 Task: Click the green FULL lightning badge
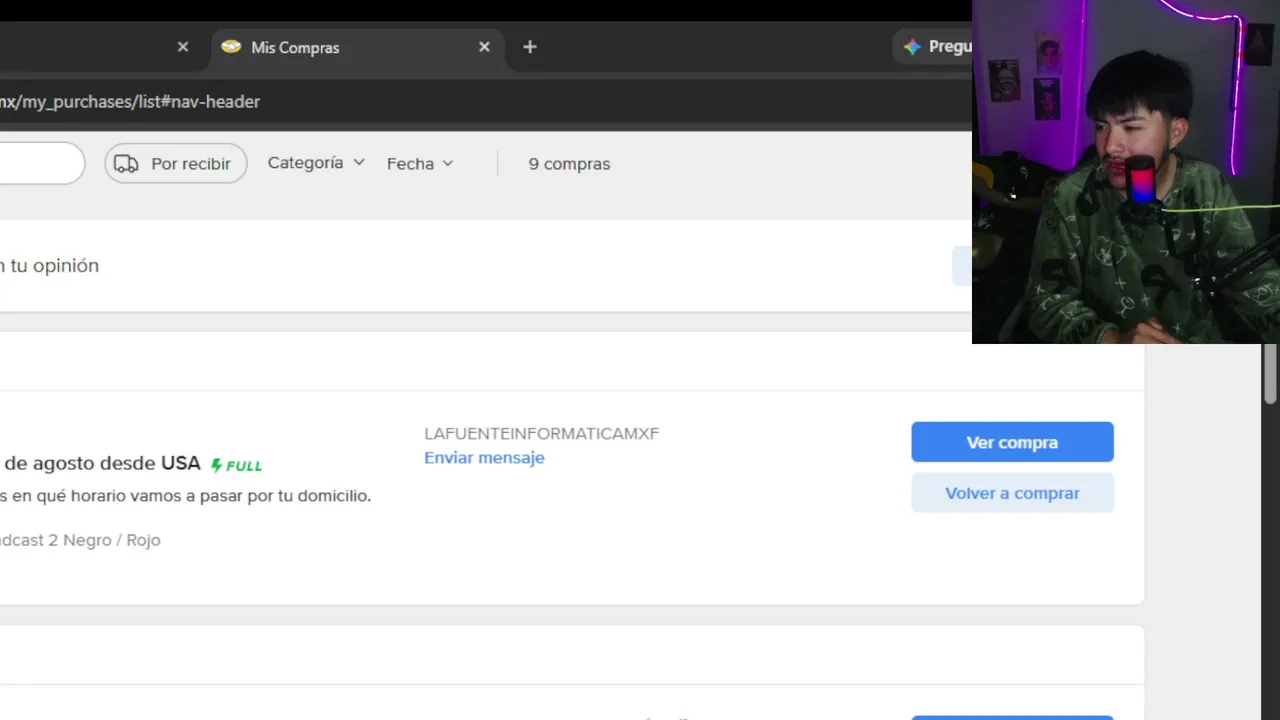coord(236,465)
